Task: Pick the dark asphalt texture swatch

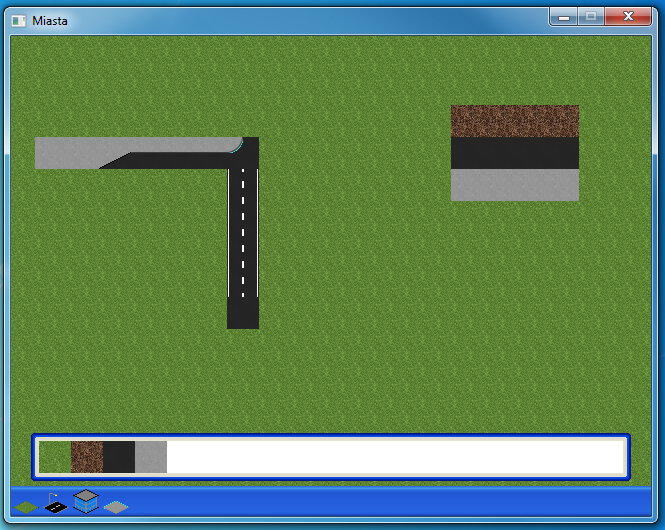Action: point(119,457)
